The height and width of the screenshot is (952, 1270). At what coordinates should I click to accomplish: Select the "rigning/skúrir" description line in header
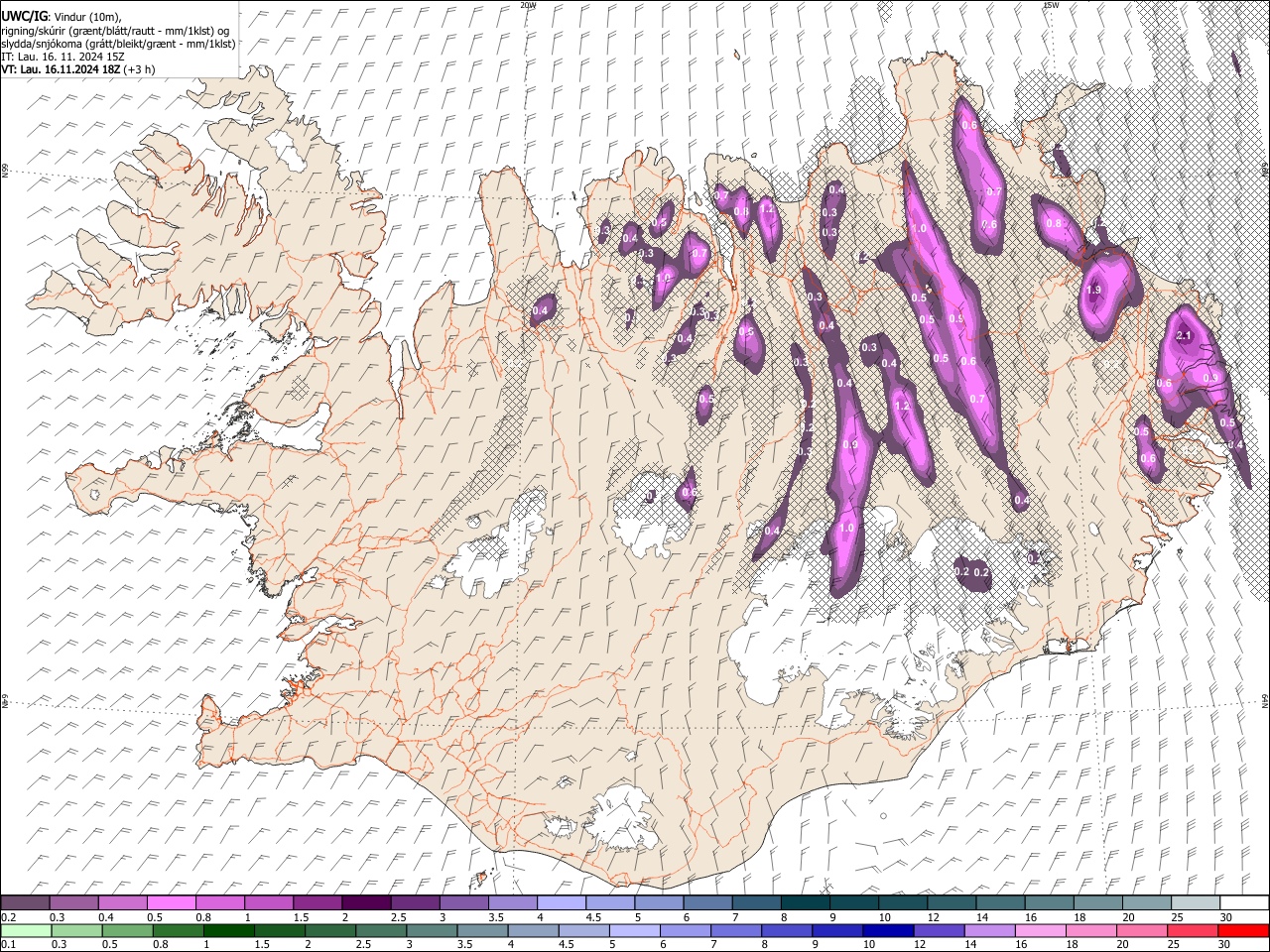116,31
